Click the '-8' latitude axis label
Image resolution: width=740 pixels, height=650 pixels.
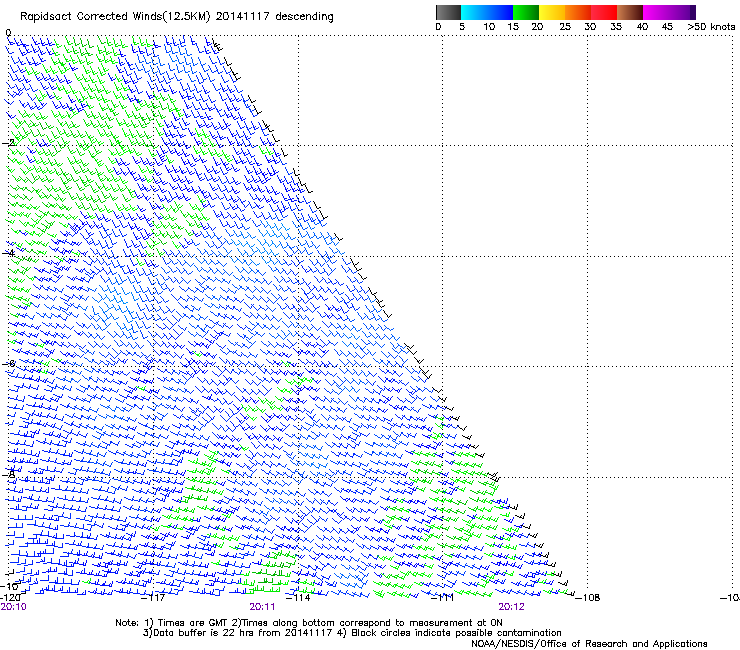tap(8, 474)
